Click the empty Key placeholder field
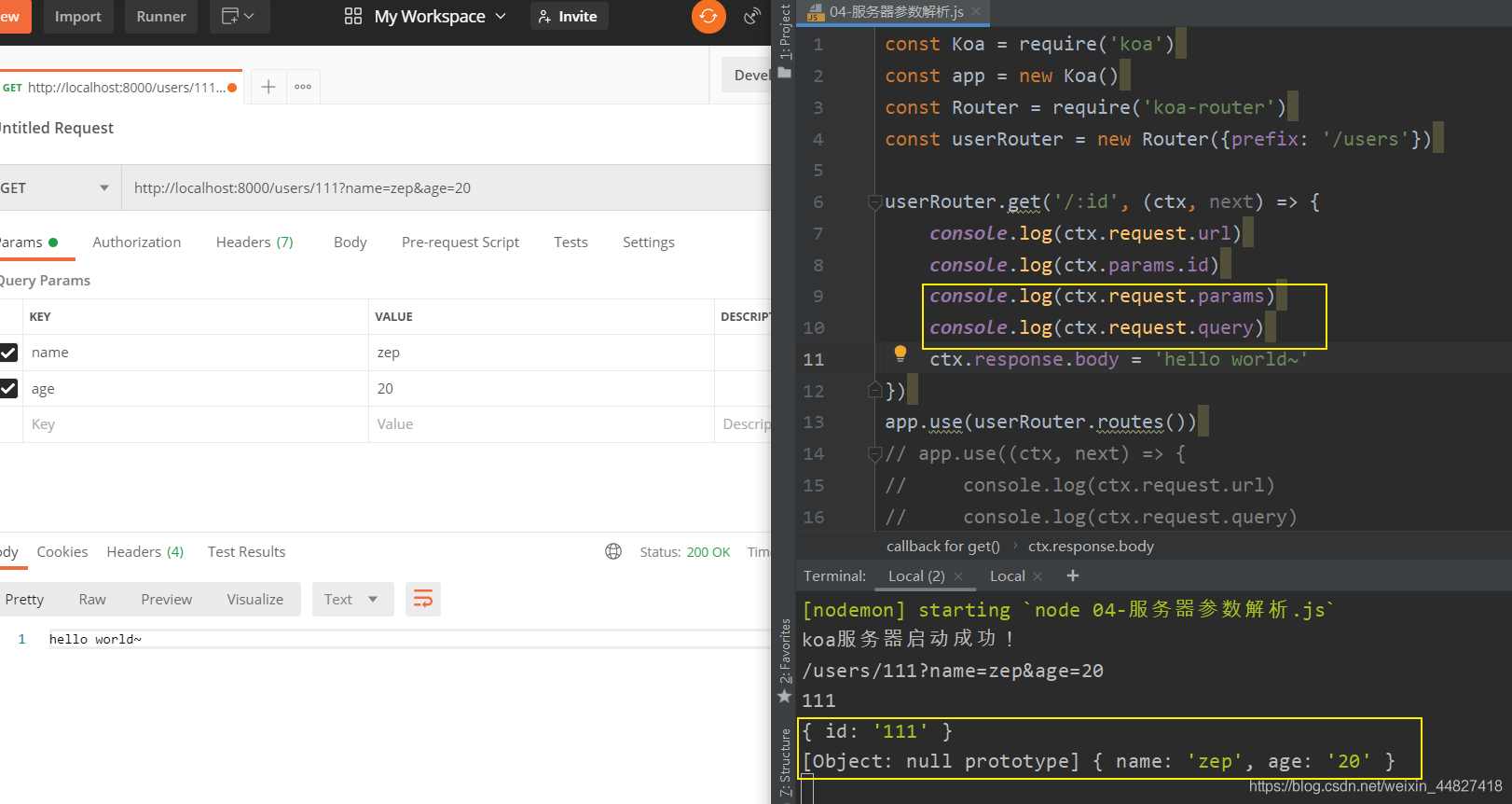This screenshot has width=1512, height=804. pyautogui.click(x=196, y=424)
